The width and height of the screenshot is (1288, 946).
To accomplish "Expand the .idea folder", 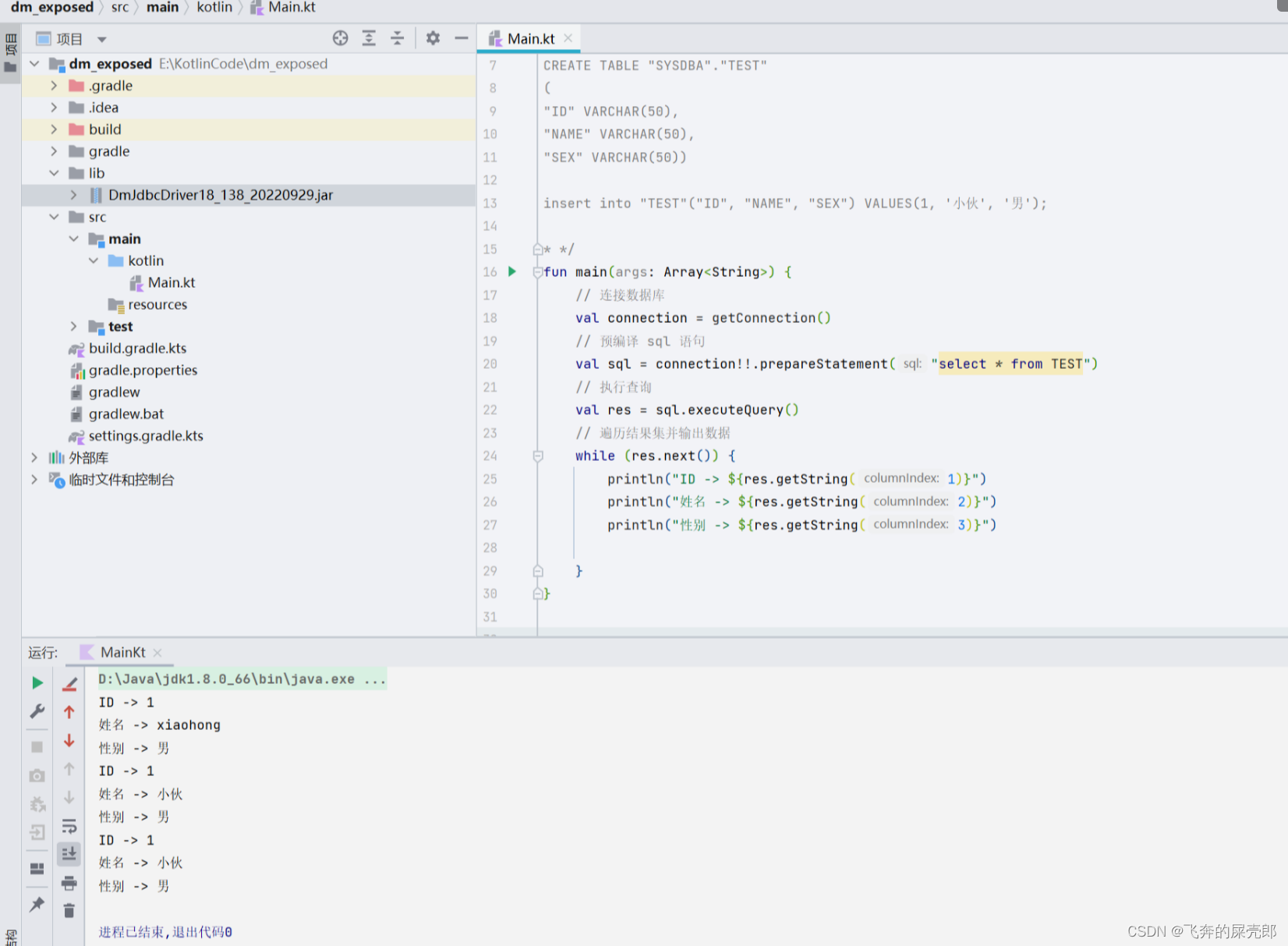I will click(54, 108).
